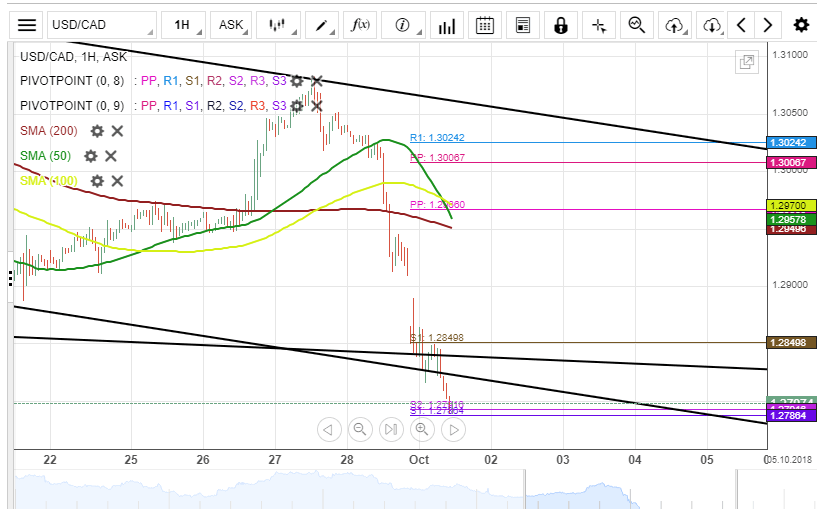The width and height of the screenshot is (827, 517).
Task: Open the calendar icon
Action: point(485,25)
